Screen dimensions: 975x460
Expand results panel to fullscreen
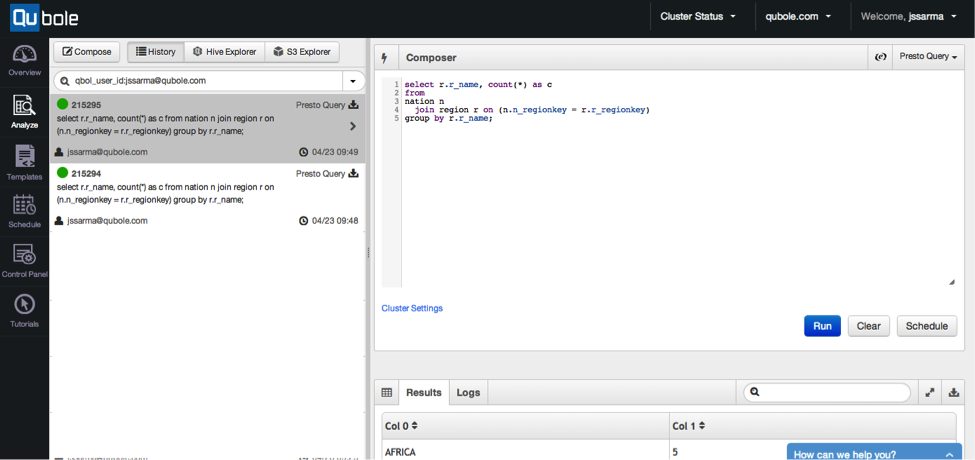tap(930, 393)
